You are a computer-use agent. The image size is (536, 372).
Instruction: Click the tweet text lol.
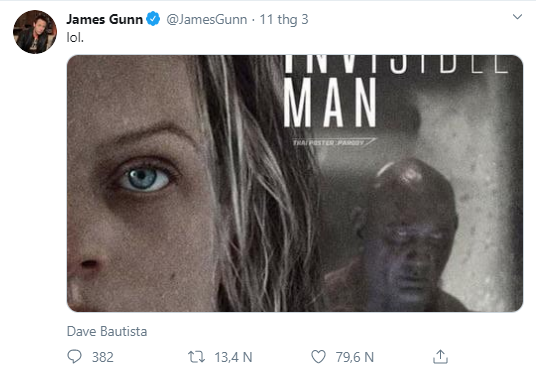point(75,37)
